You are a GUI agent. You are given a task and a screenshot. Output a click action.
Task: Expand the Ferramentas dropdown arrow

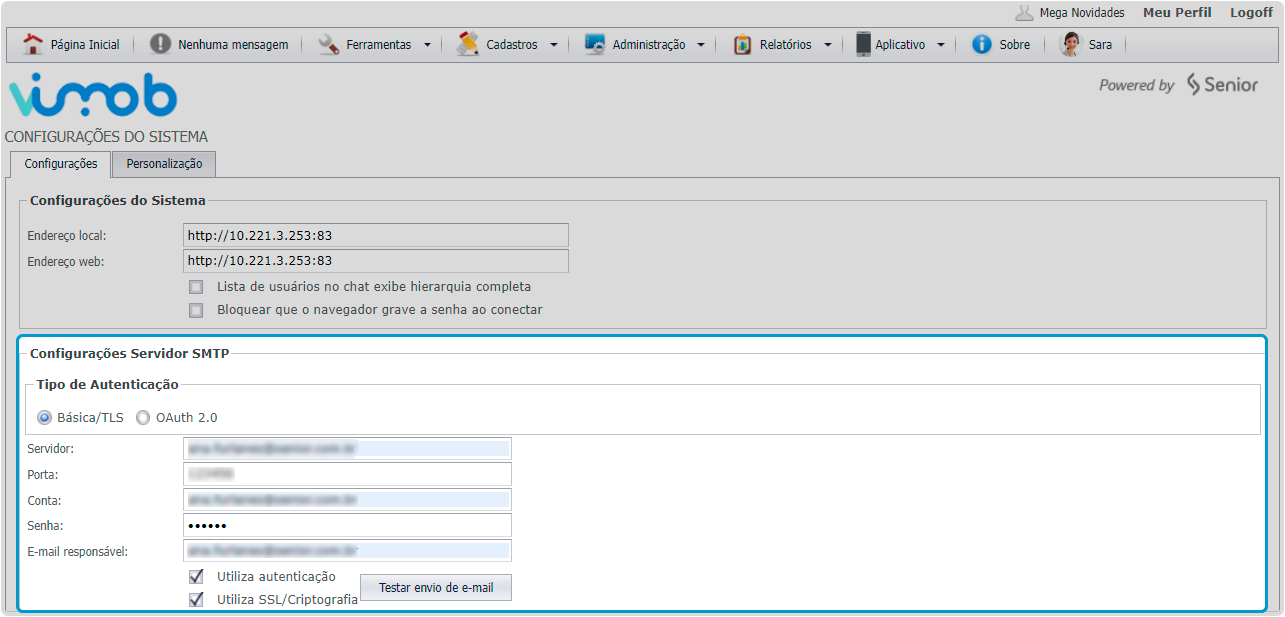(427, 45)
